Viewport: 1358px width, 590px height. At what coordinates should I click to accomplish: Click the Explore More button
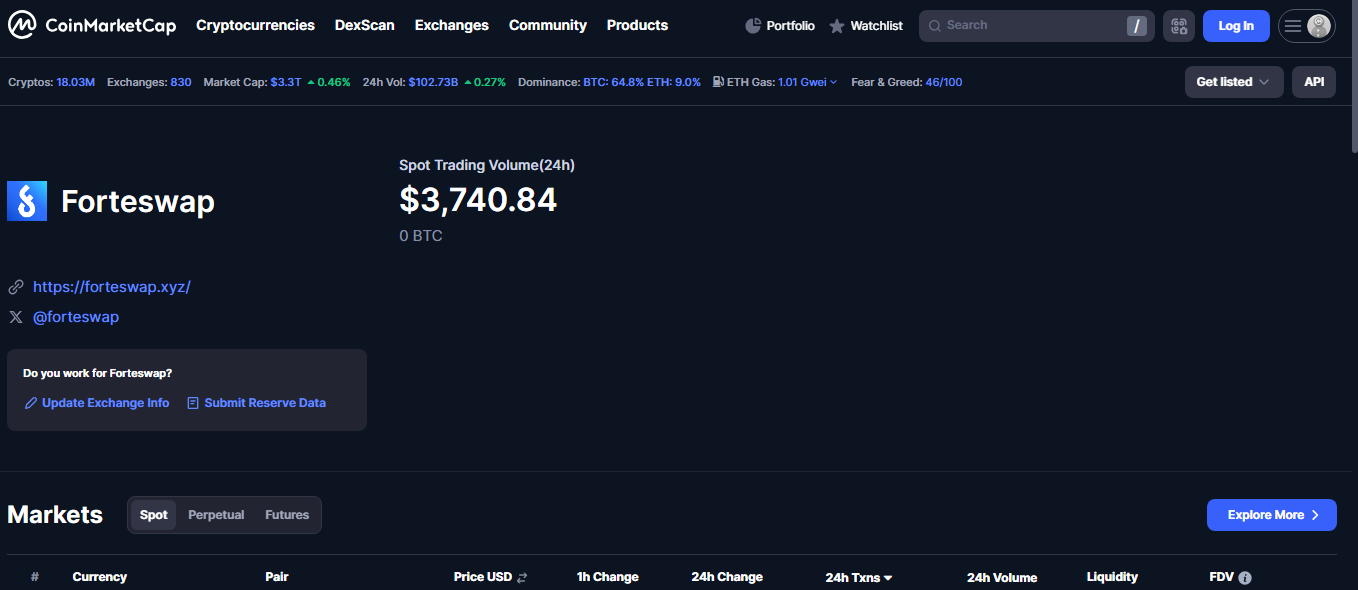click(1272, 515)
